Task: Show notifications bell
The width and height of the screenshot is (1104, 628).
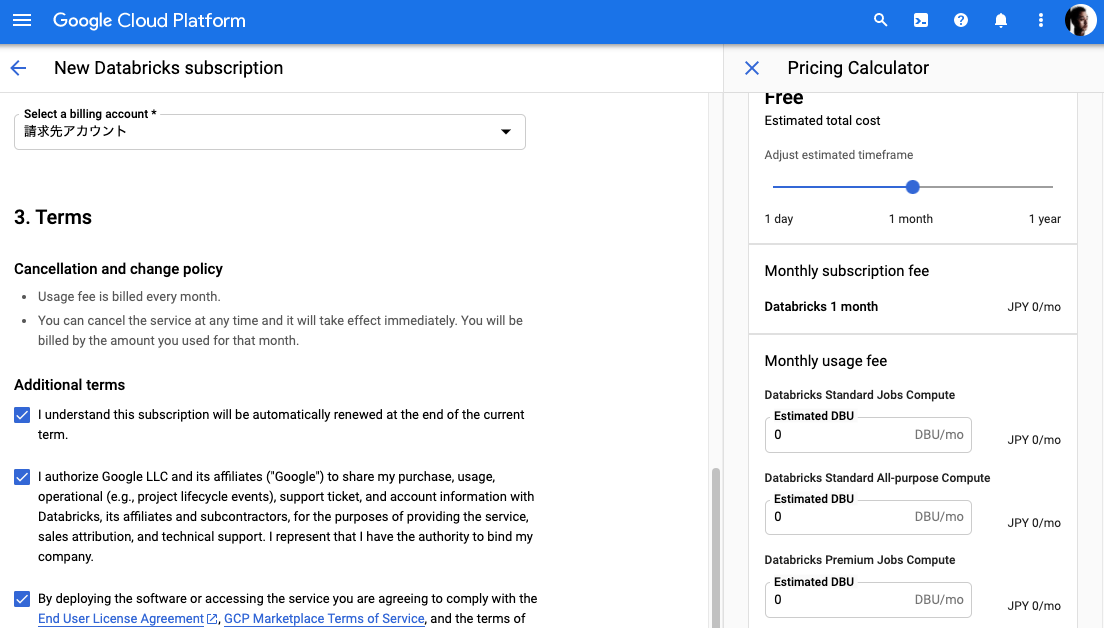Action: tap(1000, 20)
